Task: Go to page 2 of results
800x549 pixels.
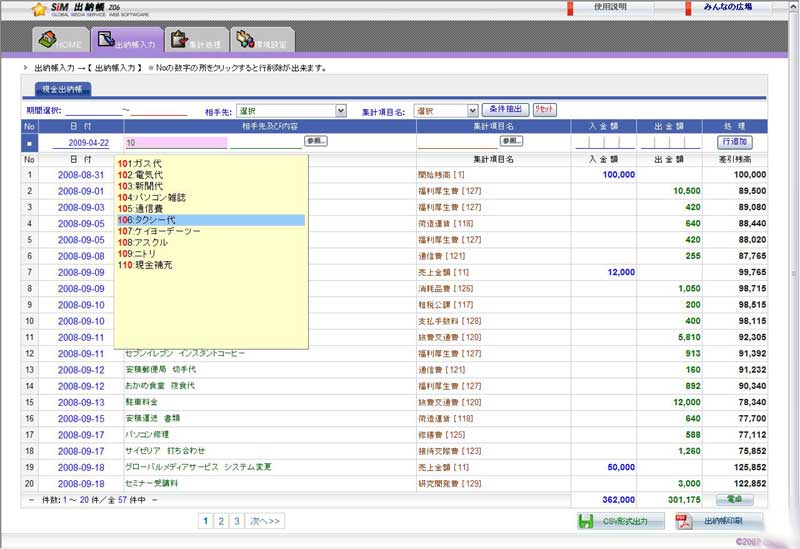Action: click(x=221, y=521)
